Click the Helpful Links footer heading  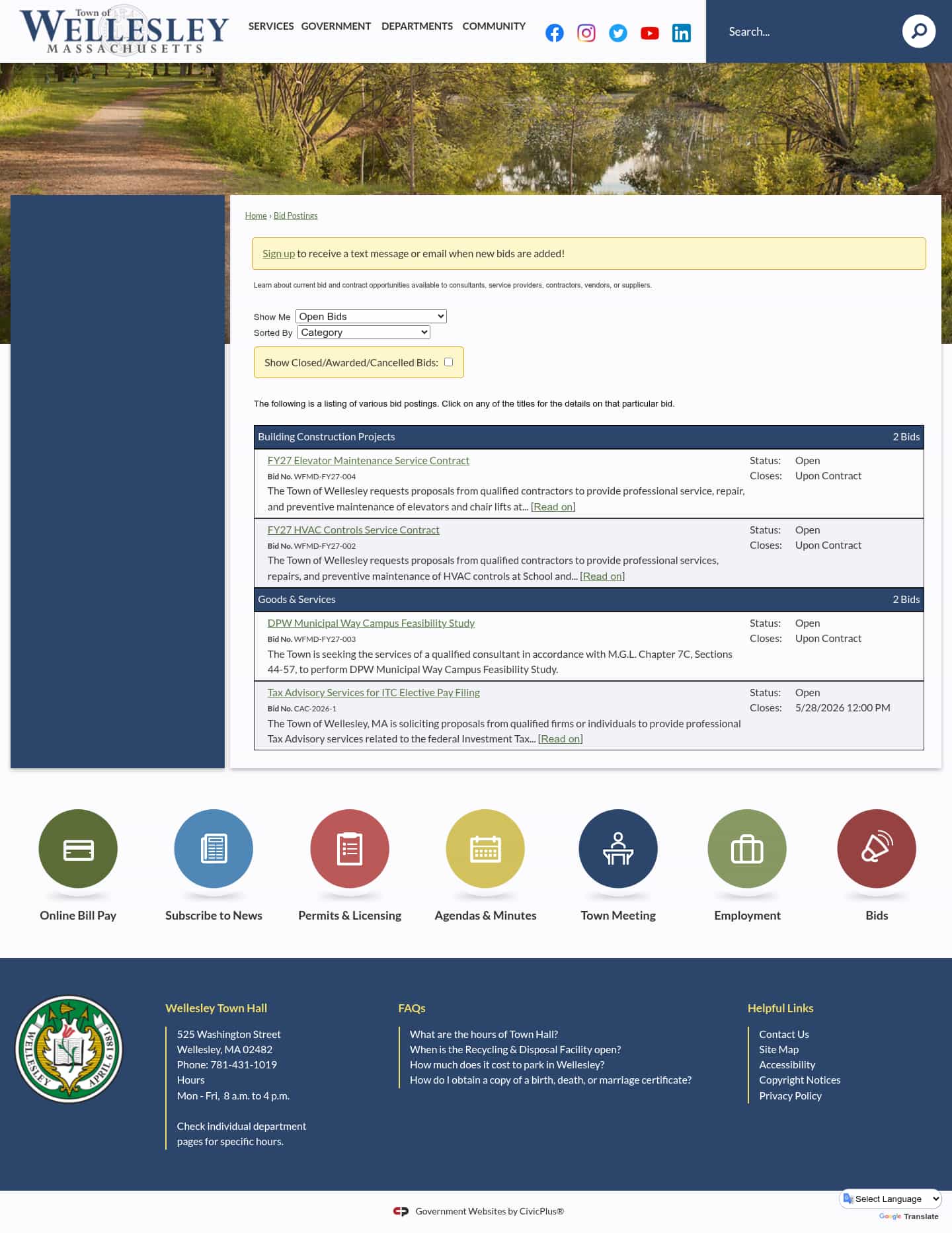coord(780,1009)
